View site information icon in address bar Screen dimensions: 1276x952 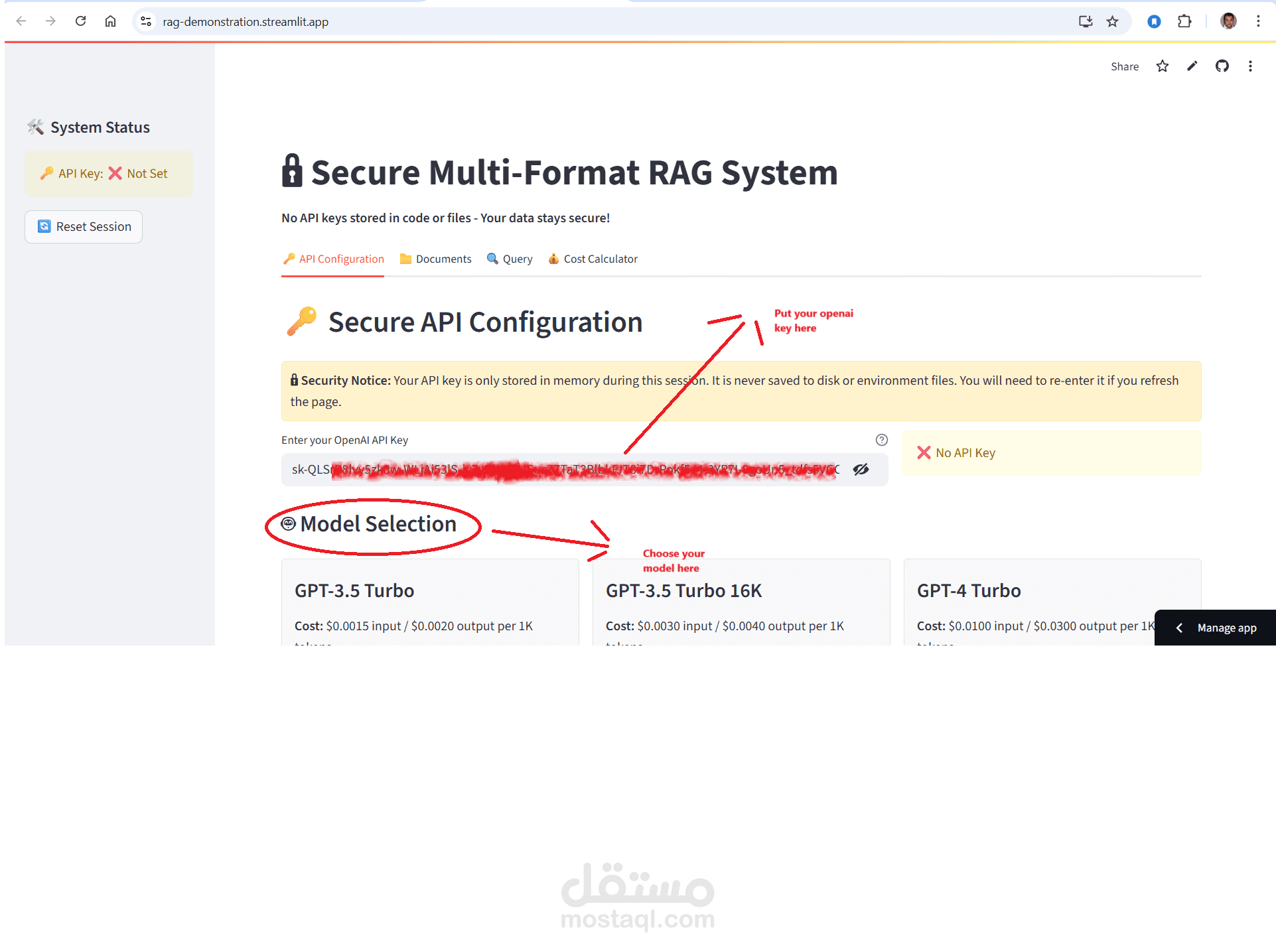click(146, 21)
